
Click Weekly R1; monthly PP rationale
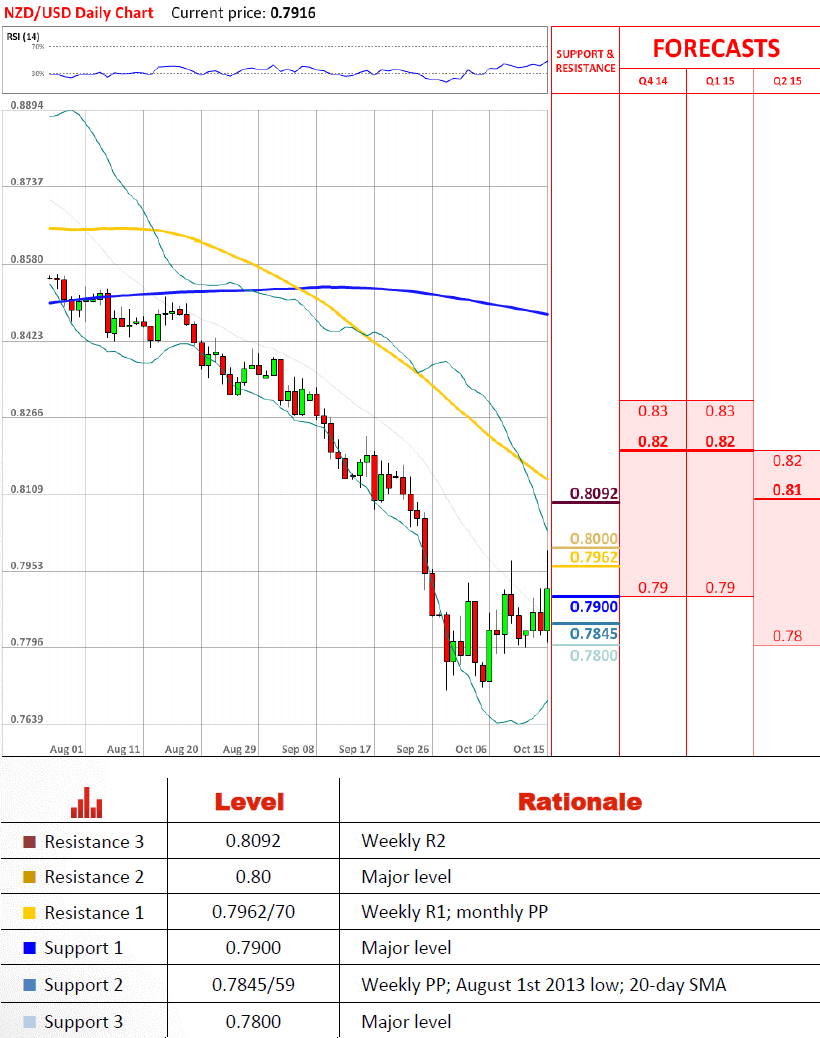click(x=455, y=912)
